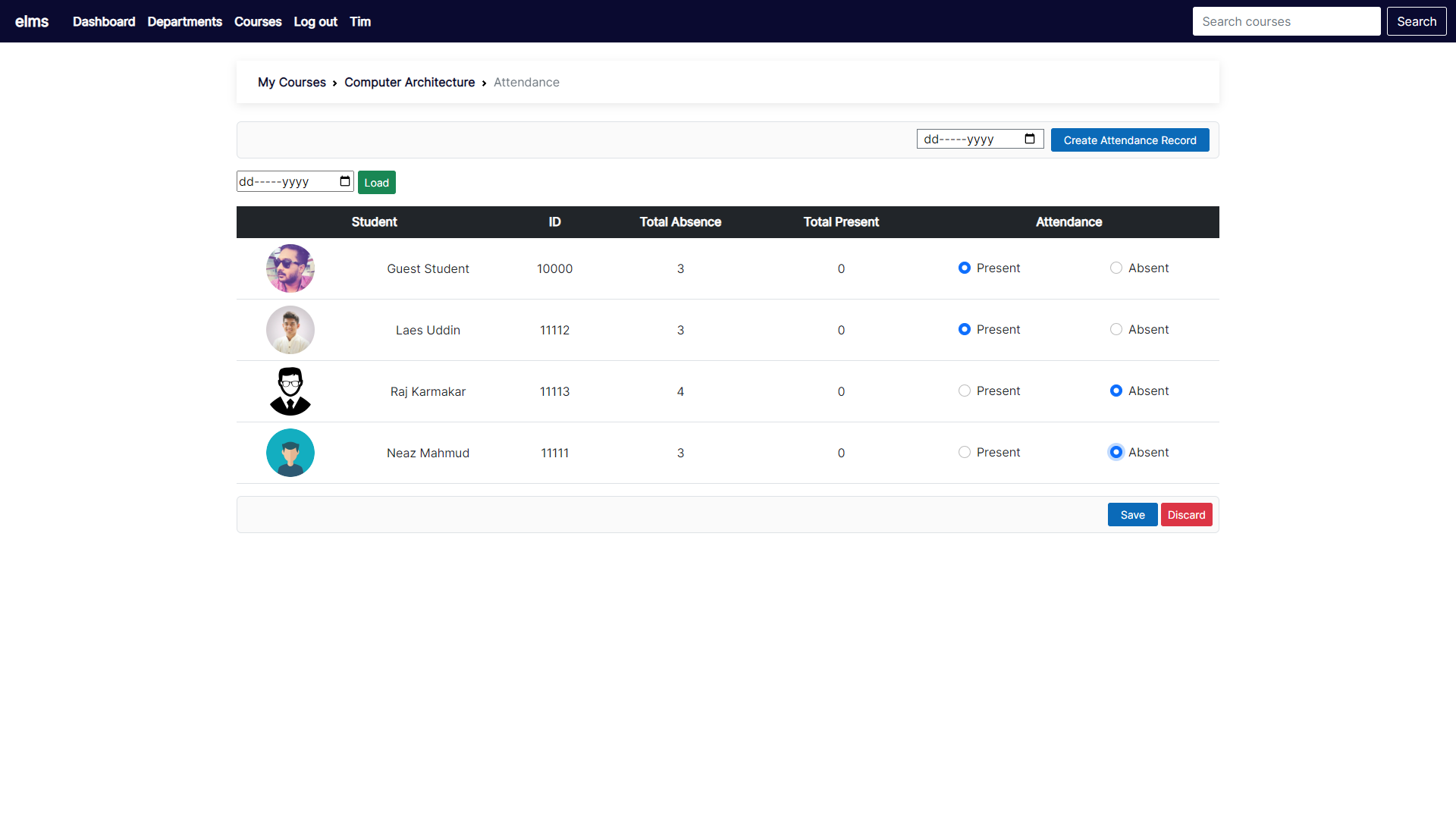1456x819 pixels.
Task: Click the name Guest Student
Action: pos(428,268)
